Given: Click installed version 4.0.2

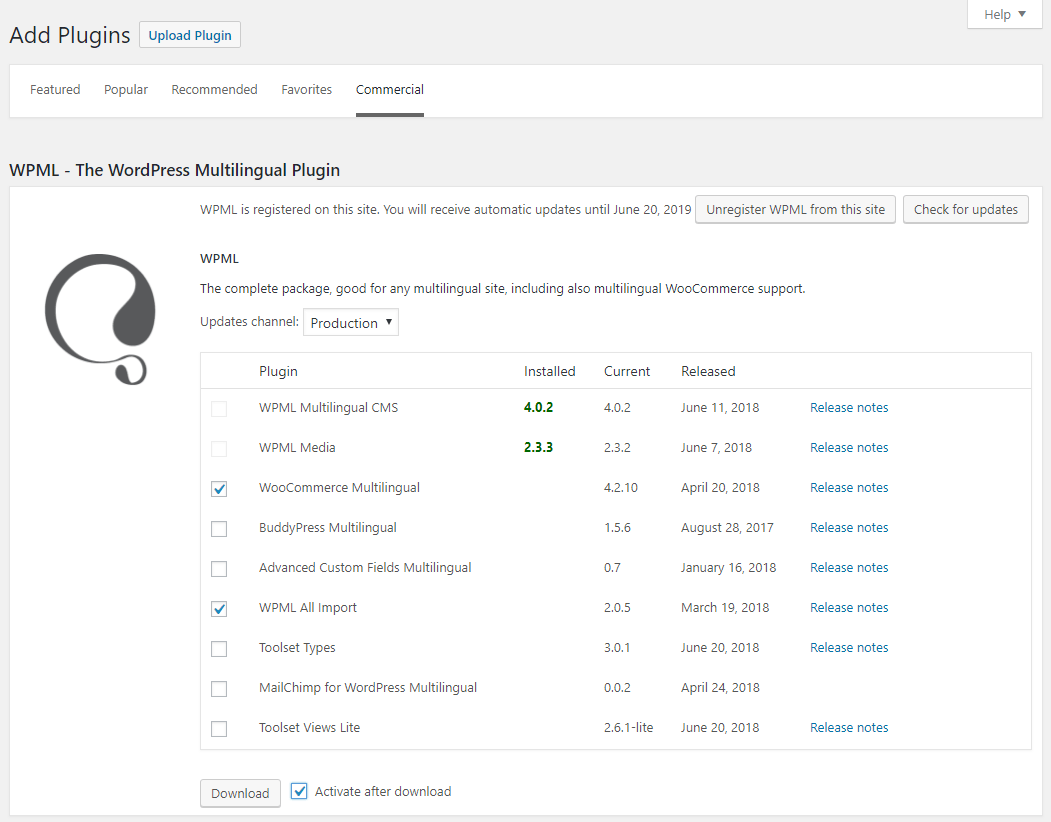Looking at the screenshot, I should (538, 408).
